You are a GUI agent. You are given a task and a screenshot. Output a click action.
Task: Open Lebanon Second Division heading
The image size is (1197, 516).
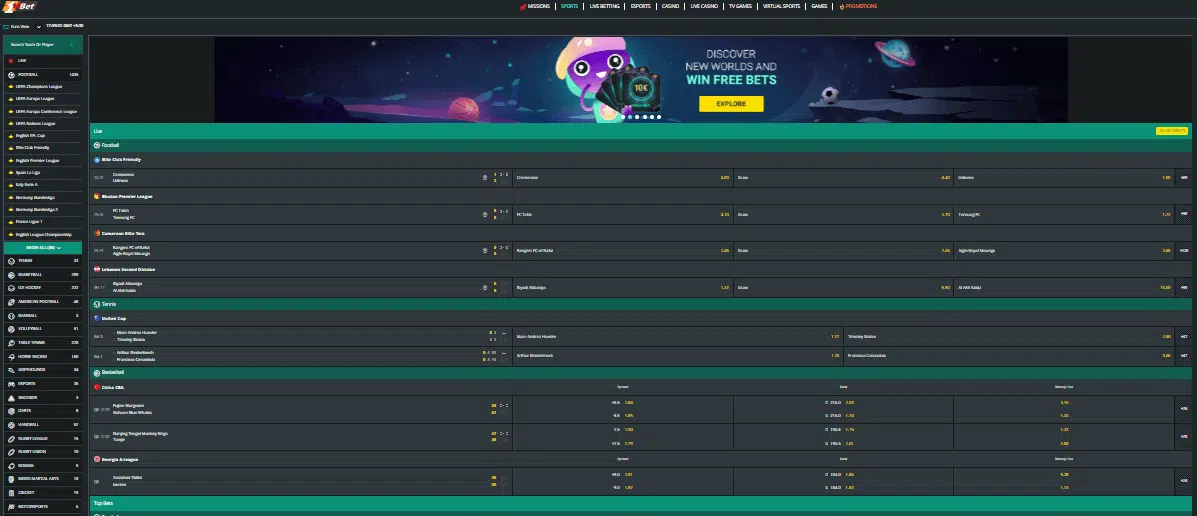click(127, 269)
